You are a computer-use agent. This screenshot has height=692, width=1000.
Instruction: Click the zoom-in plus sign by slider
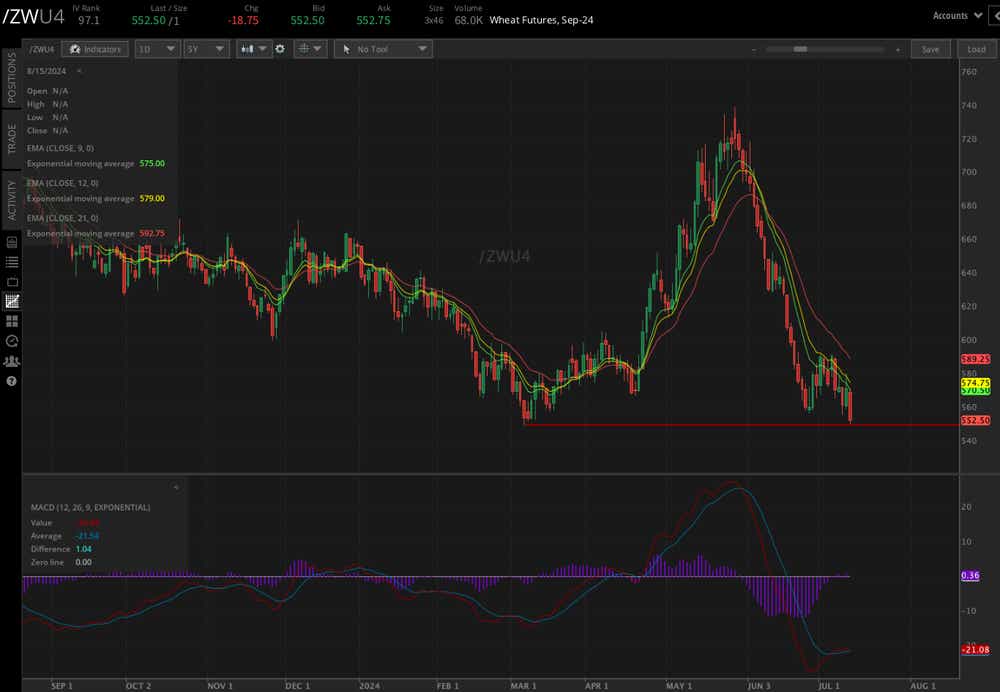click(x=898, y=49)
